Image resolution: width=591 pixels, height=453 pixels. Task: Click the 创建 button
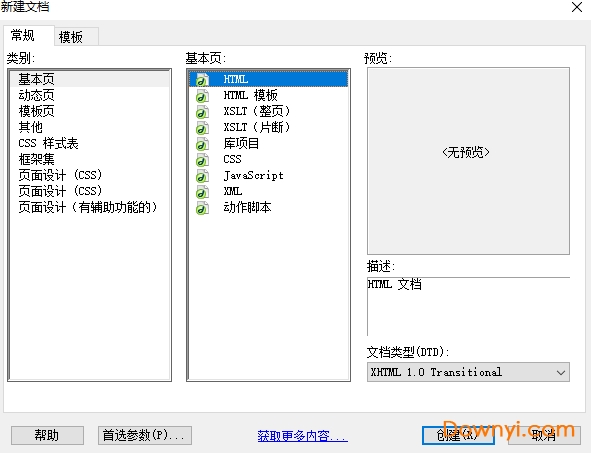(458, 435)
